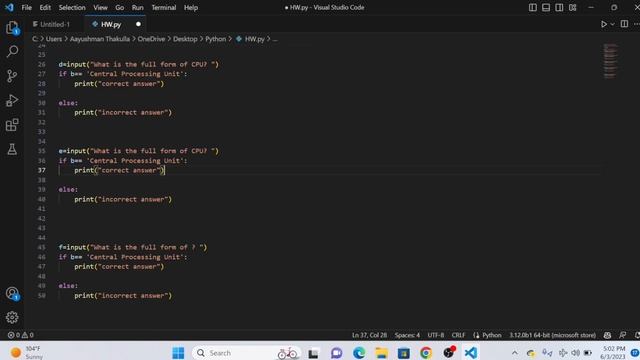640x360 pixels.
Task: Click the feedback icon in the status bar
Action: click(622, 335)
